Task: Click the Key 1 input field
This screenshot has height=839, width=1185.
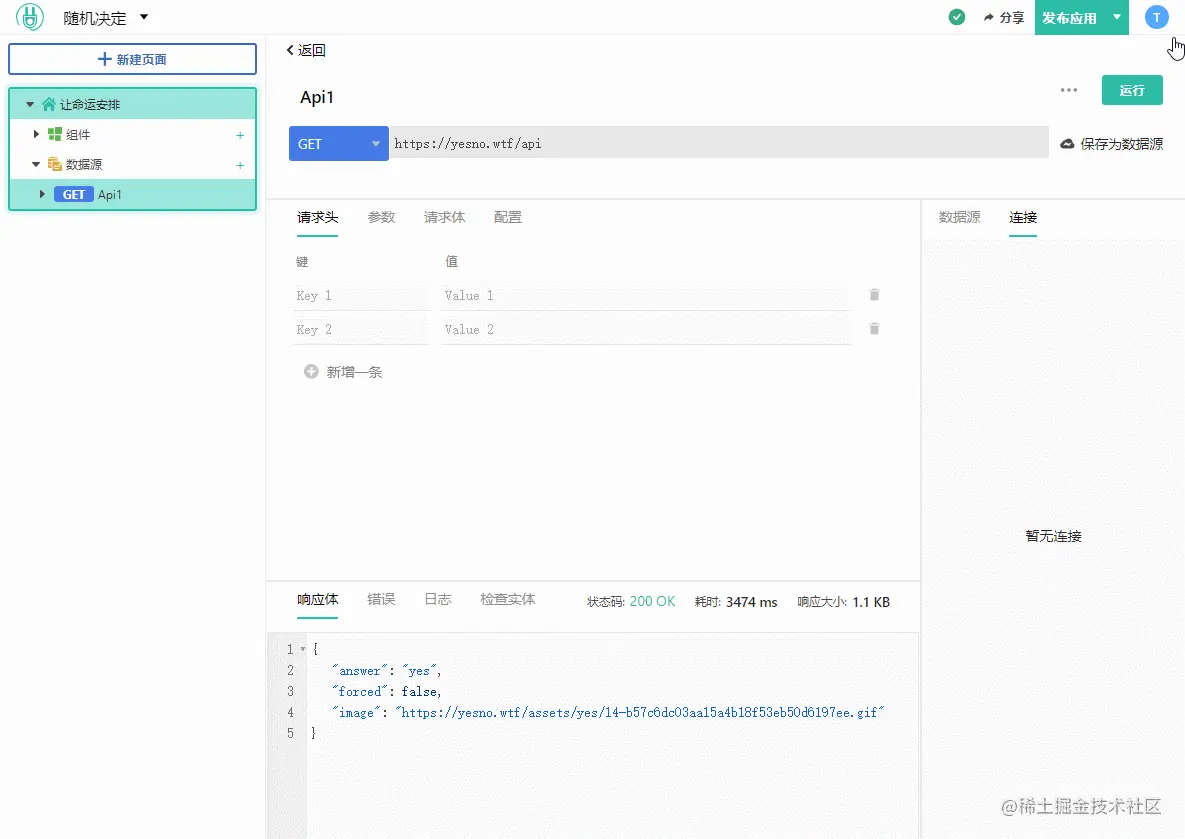Action: [361, 296]
